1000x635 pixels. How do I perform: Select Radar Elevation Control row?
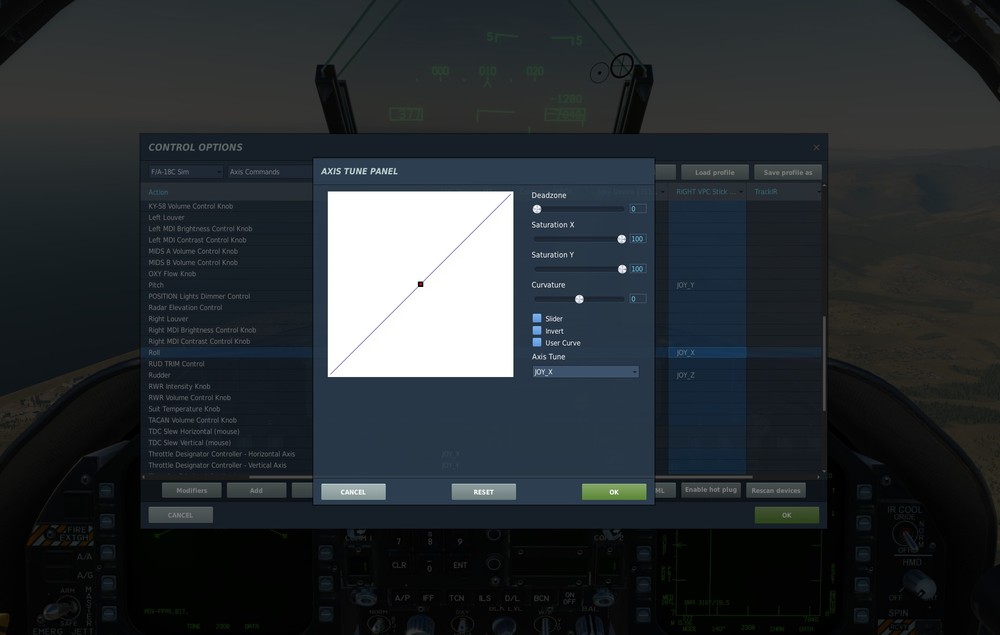pos(226,307)
